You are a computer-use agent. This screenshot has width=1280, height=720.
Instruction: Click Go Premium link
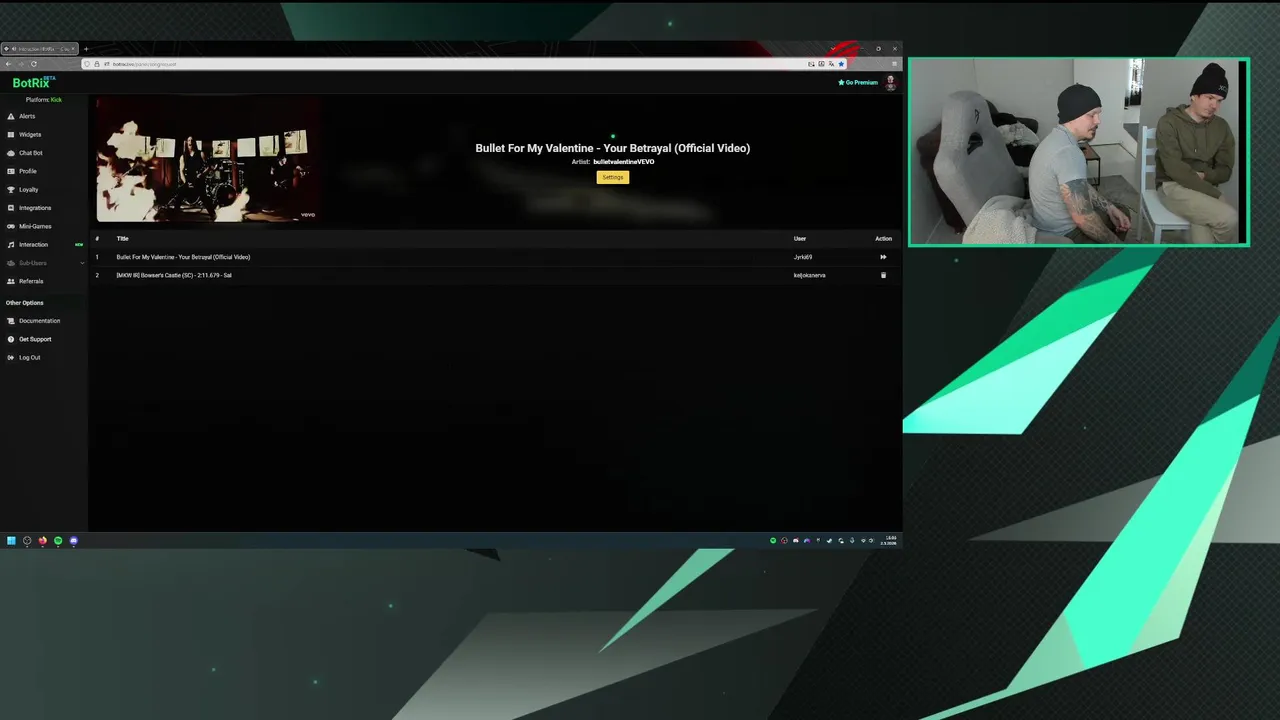858,83
